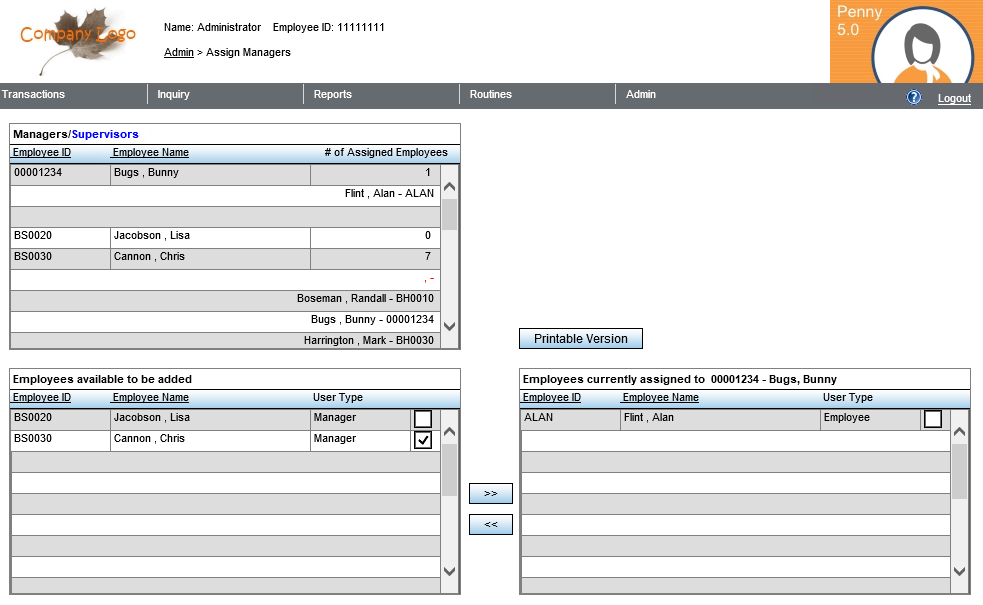Open the Transactions menu

point(34,95)
